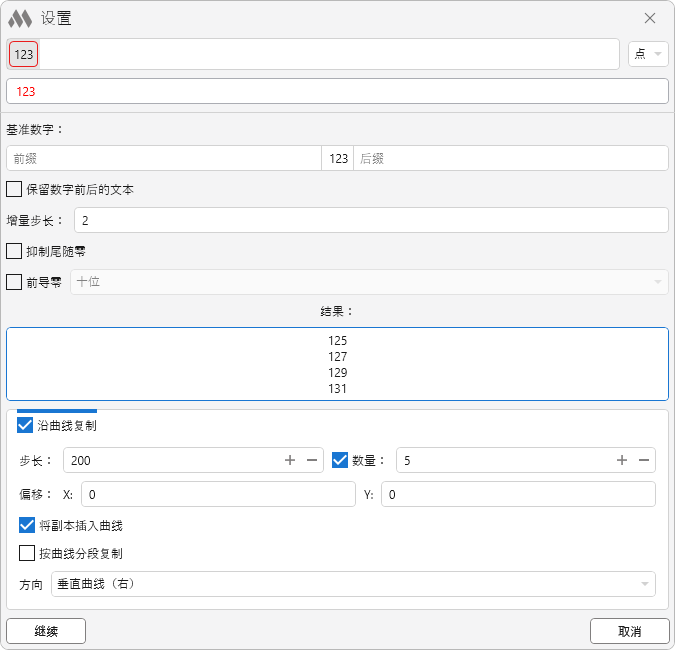Open the 方向 垂直曲线 dropdown
The height and width of the screenshot is (650, 675).
(x=352, y=584)
